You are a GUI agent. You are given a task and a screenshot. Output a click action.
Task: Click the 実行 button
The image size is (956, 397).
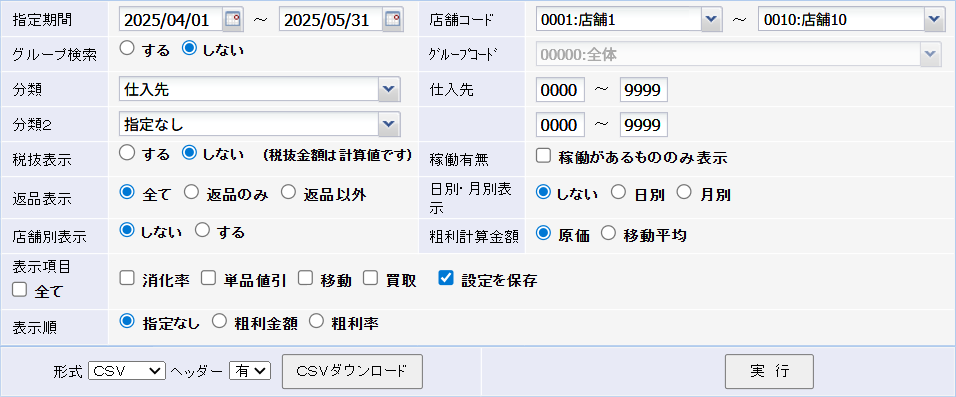769,371
